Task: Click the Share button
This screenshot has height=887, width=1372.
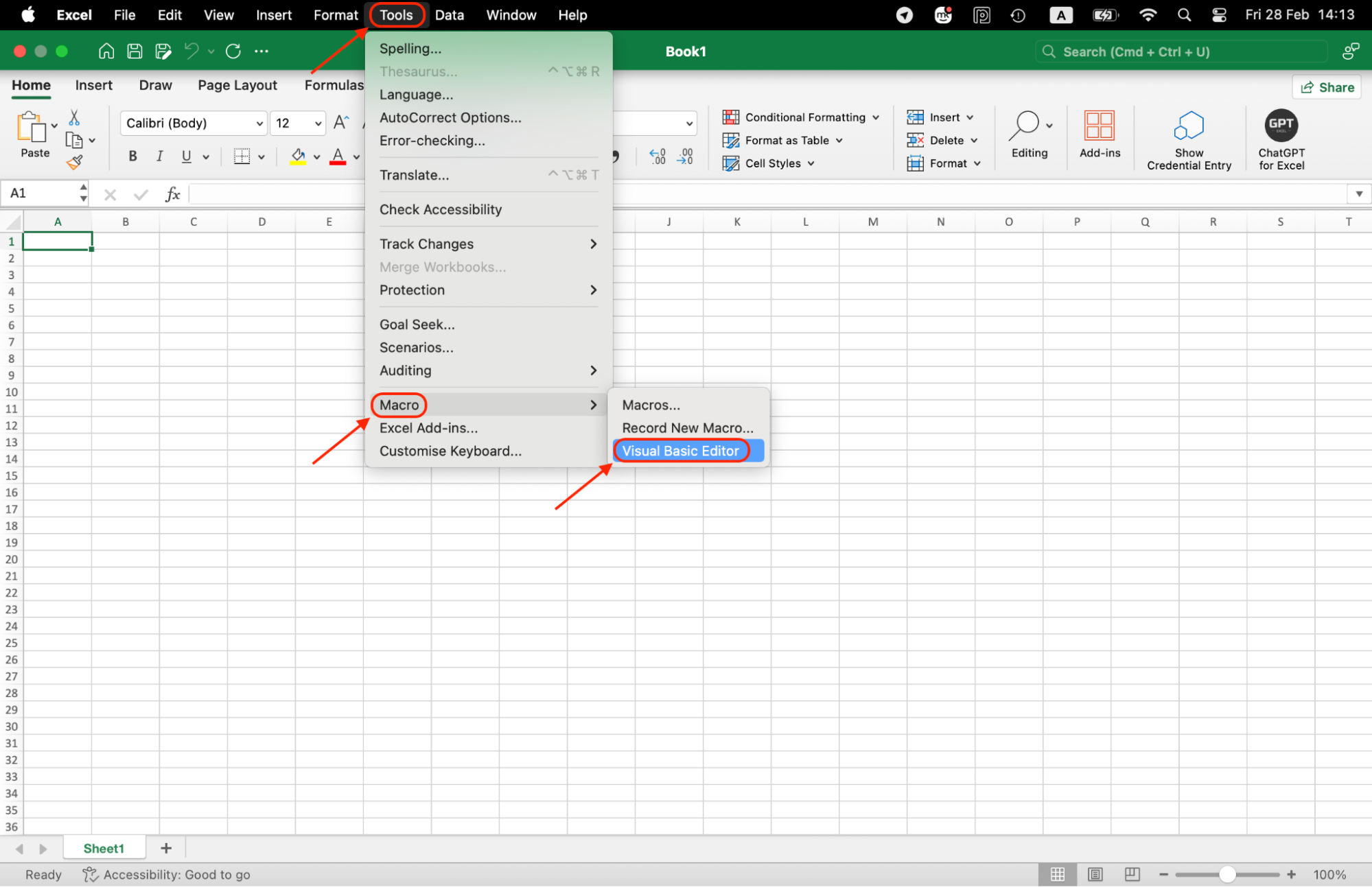Action: [1327, 87]
